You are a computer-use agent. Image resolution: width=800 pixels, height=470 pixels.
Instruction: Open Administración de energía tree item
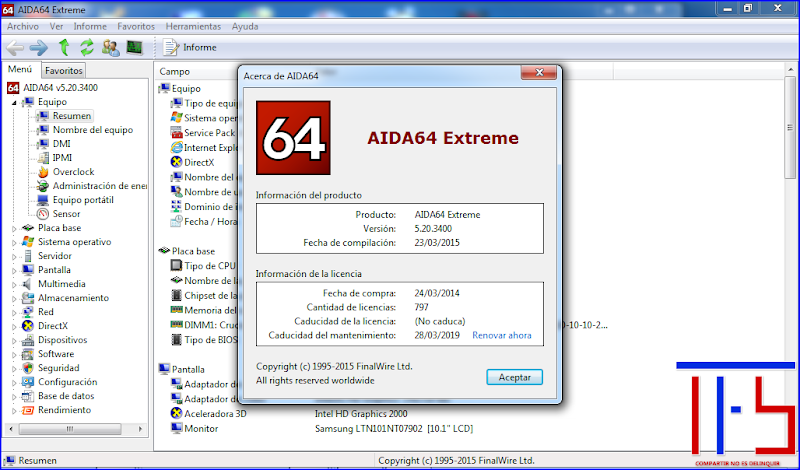99,186
